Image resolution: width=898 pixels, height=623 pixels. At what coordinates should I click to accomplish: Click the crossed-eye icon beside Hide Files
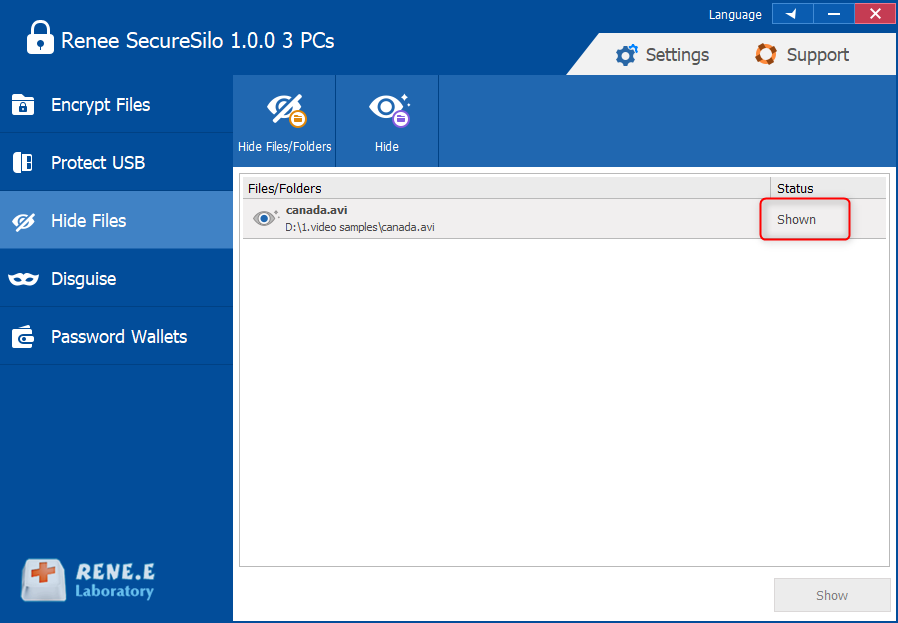pos(23,221)
